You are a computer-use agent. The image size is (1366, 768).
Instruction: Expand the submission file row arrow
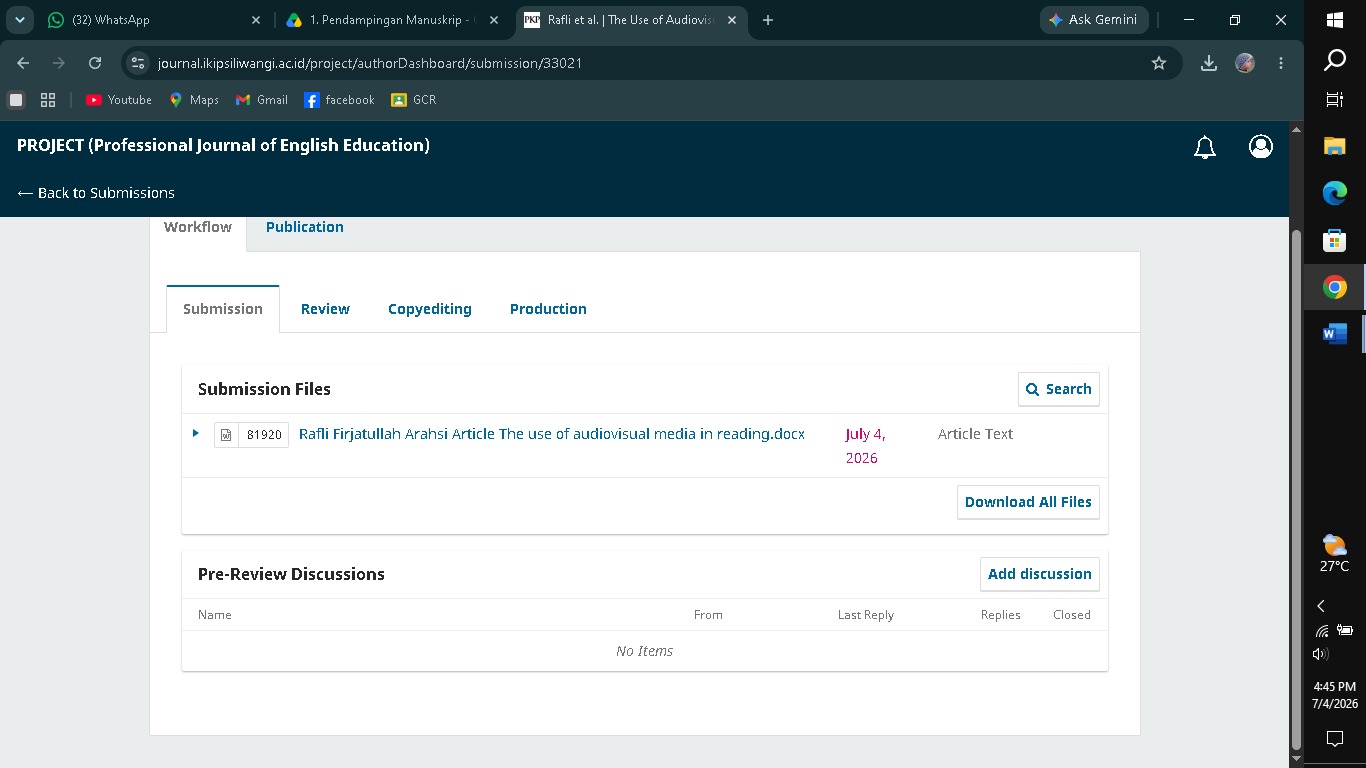[x=196, y=433]
